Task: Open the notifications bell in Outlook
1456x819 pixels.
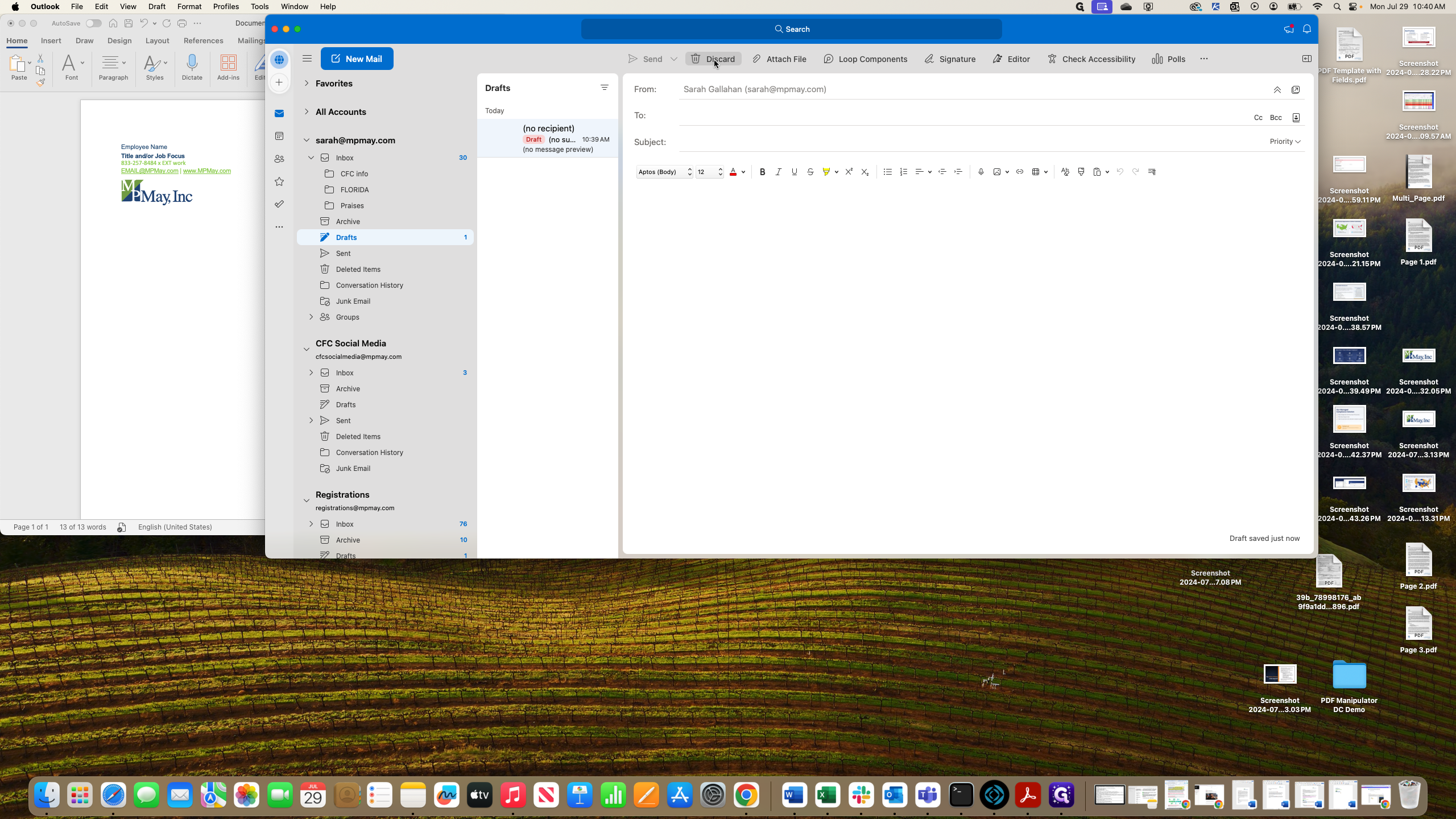Action: (1307, 29)
